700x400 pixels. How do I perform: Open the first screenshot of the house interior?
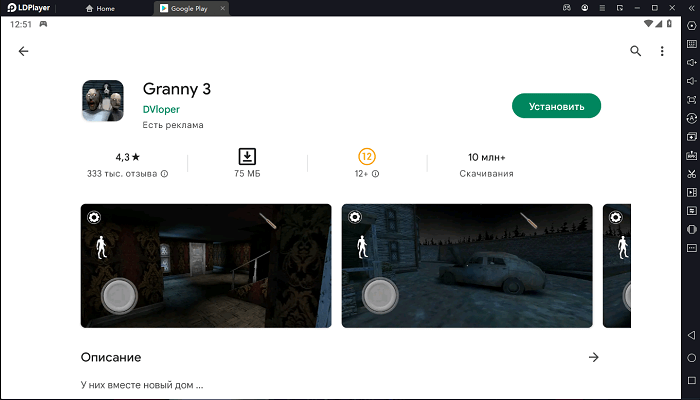point(206,266)
